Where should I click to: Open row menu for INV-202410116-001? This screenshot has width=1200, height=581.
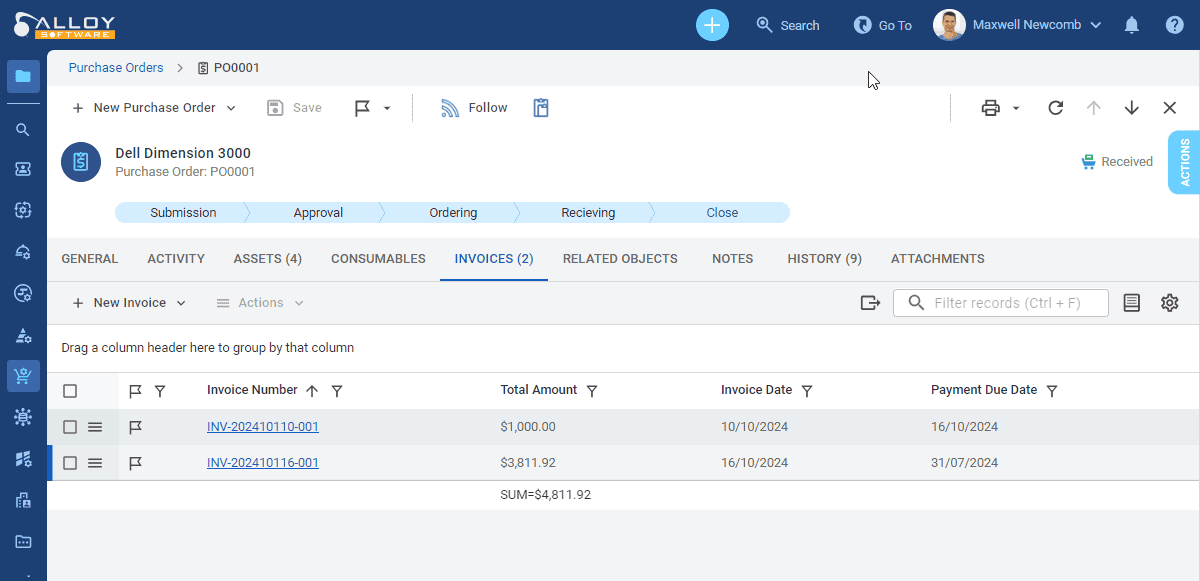95,463
